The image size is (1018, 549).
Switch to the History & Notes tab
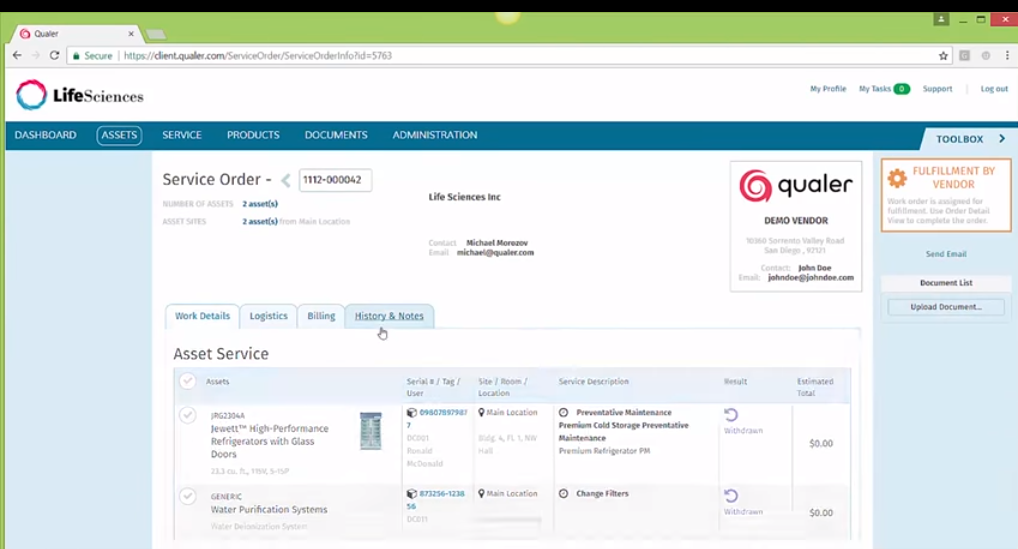pyautogui.click(x=389, y=316)
